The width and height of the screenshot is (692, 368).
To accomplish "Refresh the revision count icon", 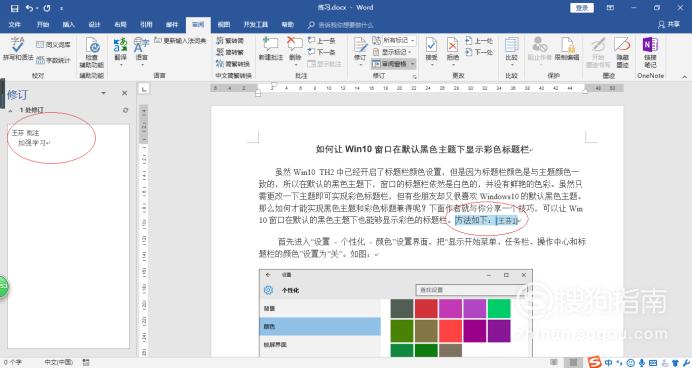I will coord(125,110).
